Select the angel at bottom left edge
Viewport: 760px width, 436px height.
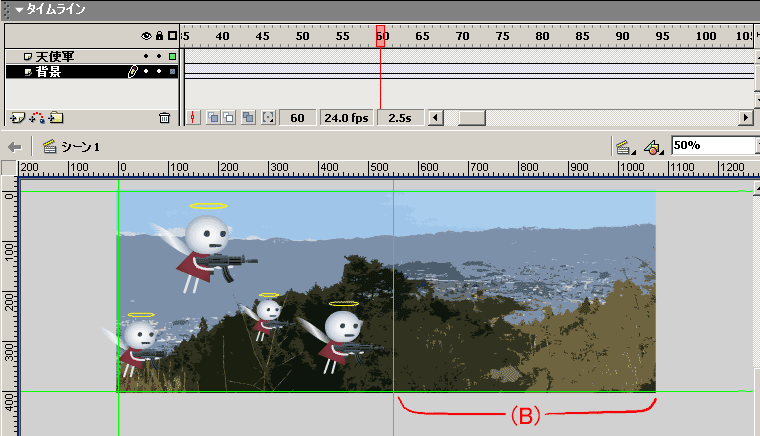point(135,344)
